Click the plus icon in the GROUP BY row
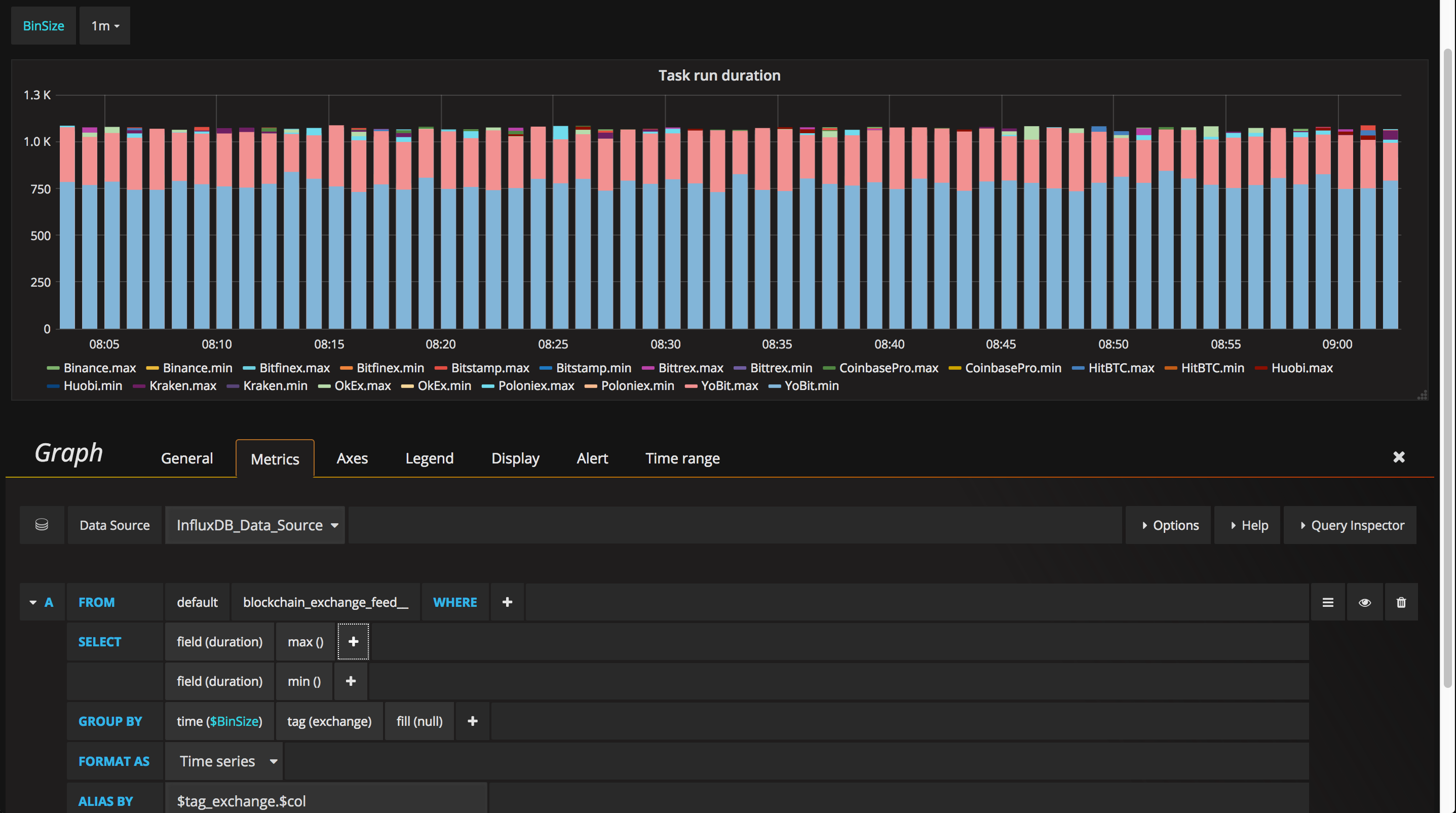1456x813 pixels. 473,721
